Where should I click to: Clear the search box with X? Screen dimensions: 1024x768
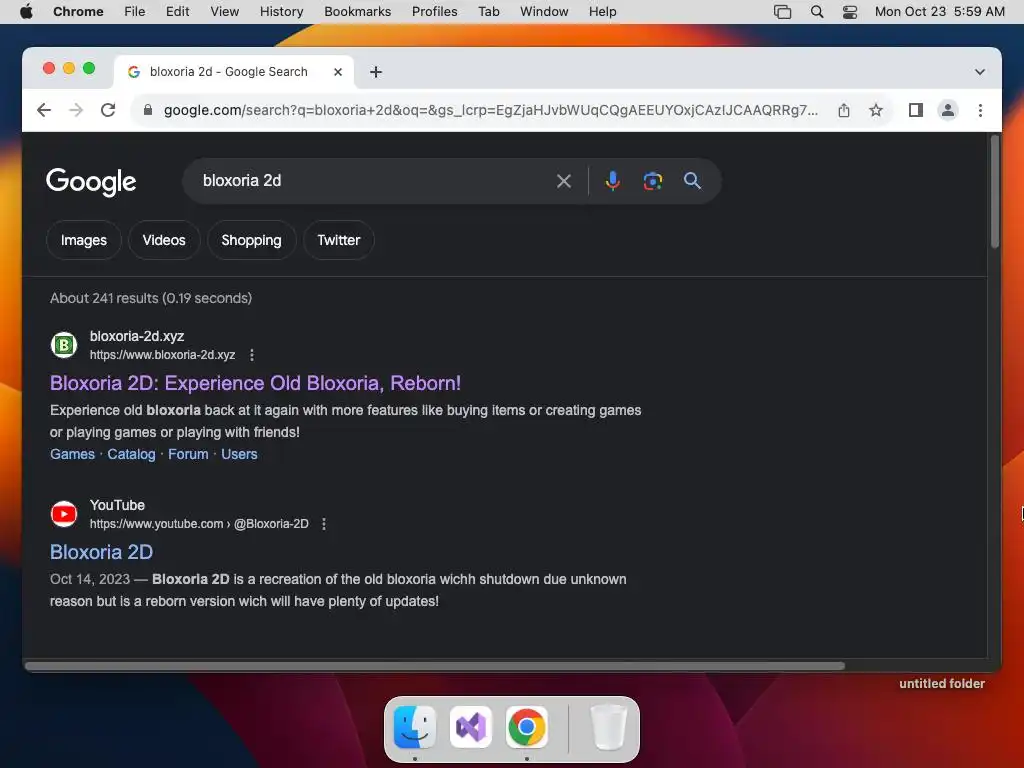pos(564,181)
